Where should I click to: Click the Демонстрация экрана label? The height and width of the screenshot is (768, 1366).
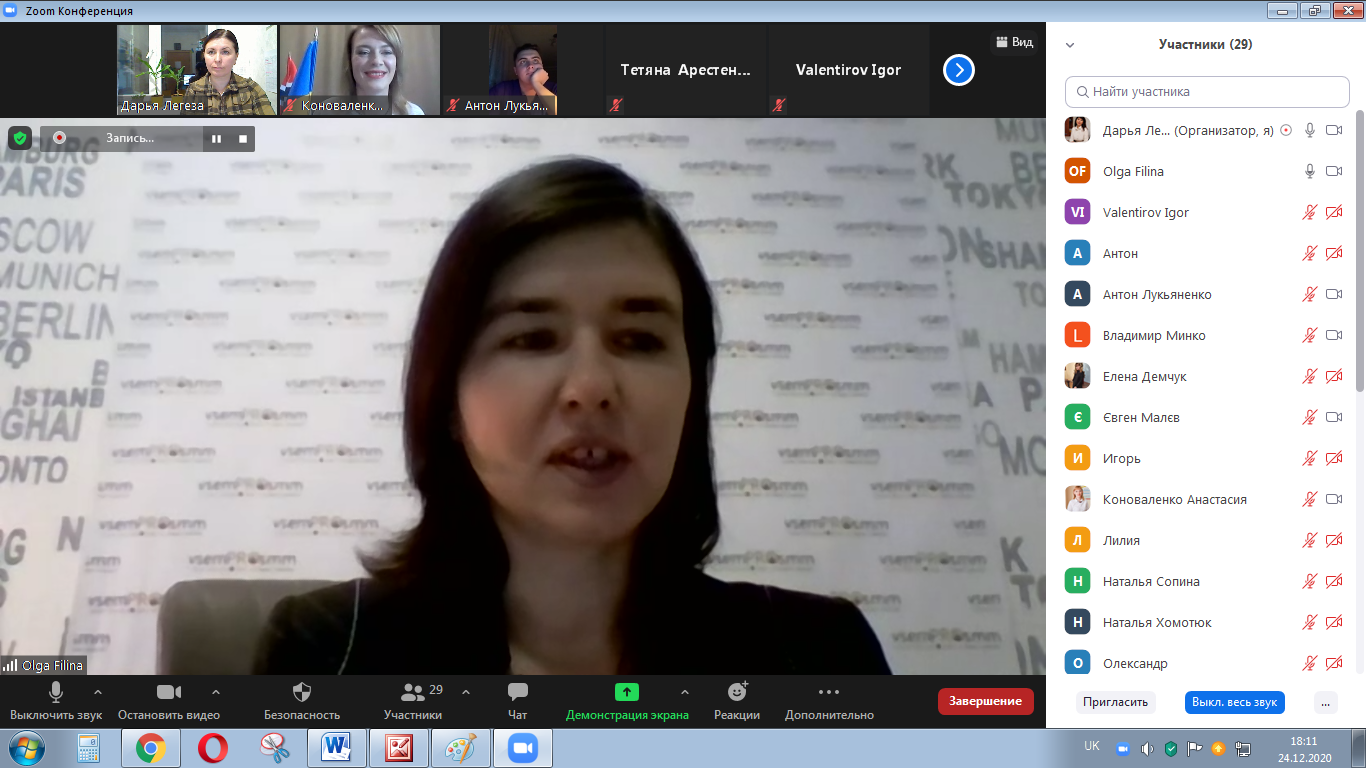tap(627, 715)
